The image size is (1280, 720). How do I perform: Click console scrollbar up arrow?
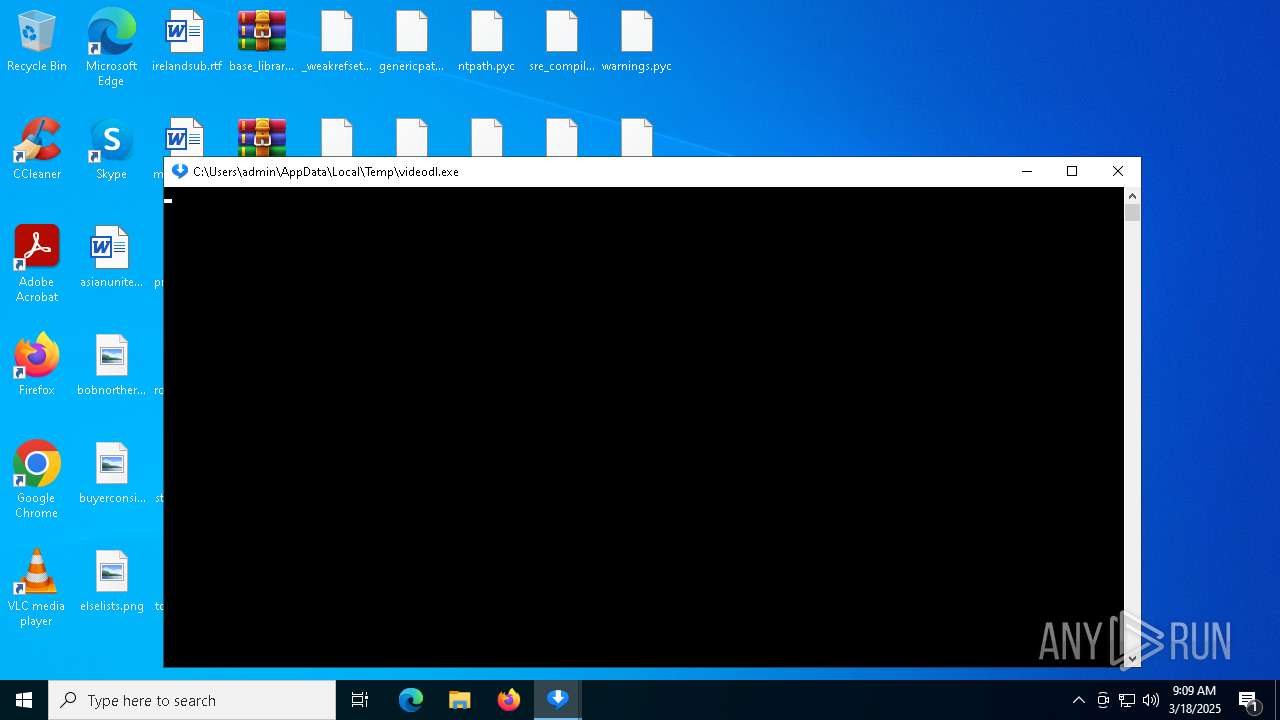pos(1132,196)
